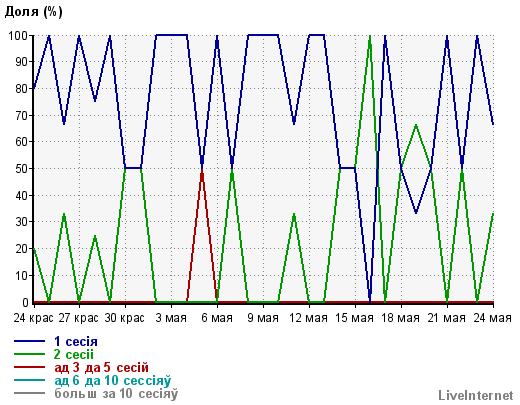The image size is (520, 405).
Task: Click the red peak at 50 percent
Action: (202, 170)
